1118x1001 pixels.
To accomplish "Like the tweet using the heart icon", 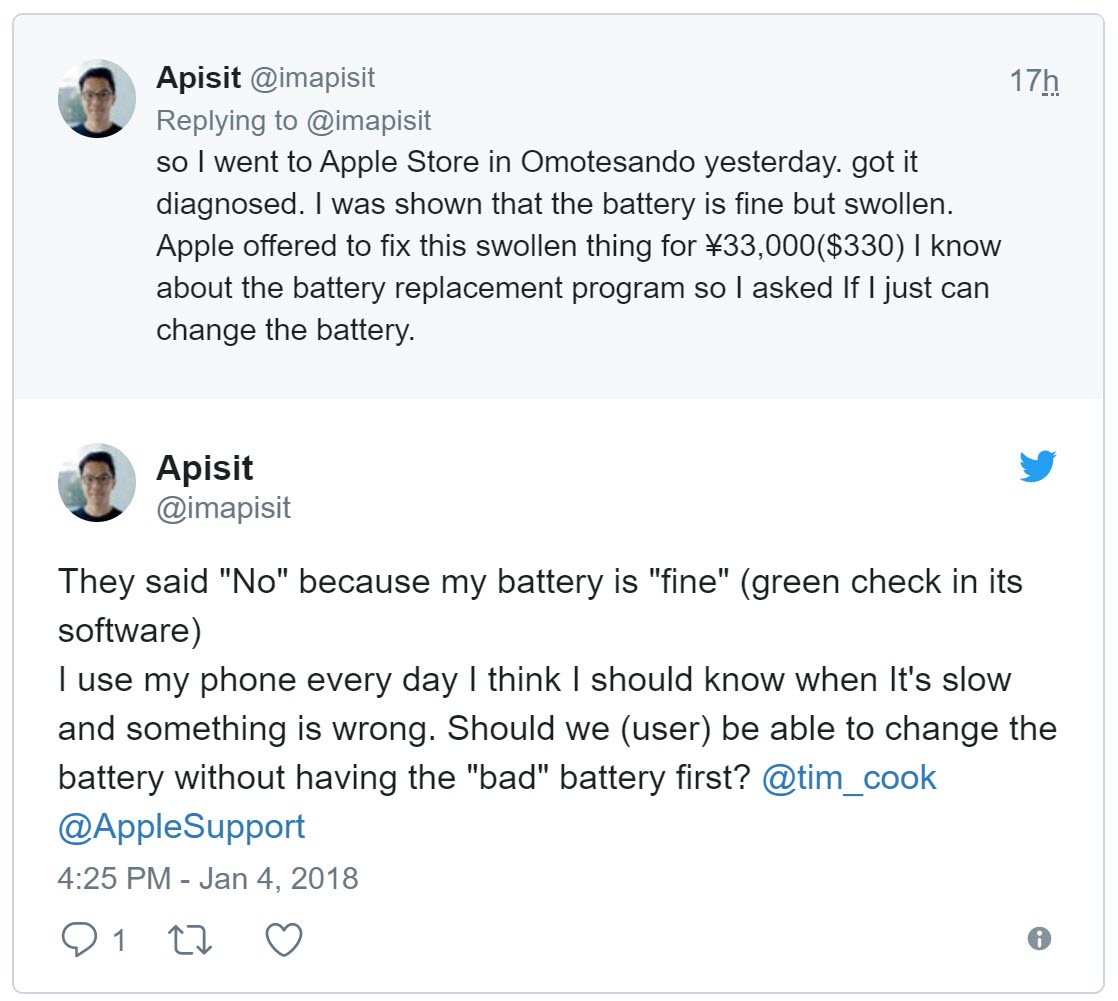I will [x=283, y=938].
